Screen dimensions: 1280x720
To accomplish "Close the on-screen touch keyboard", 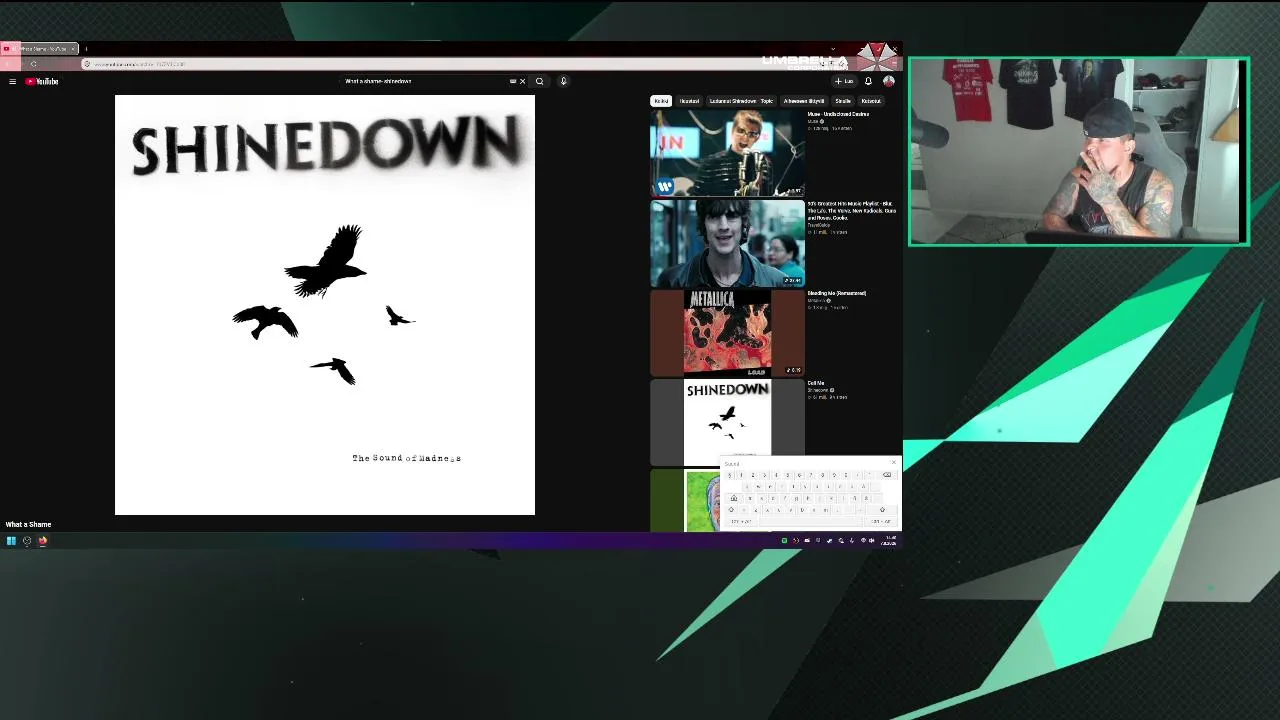I will coord(893,462).
